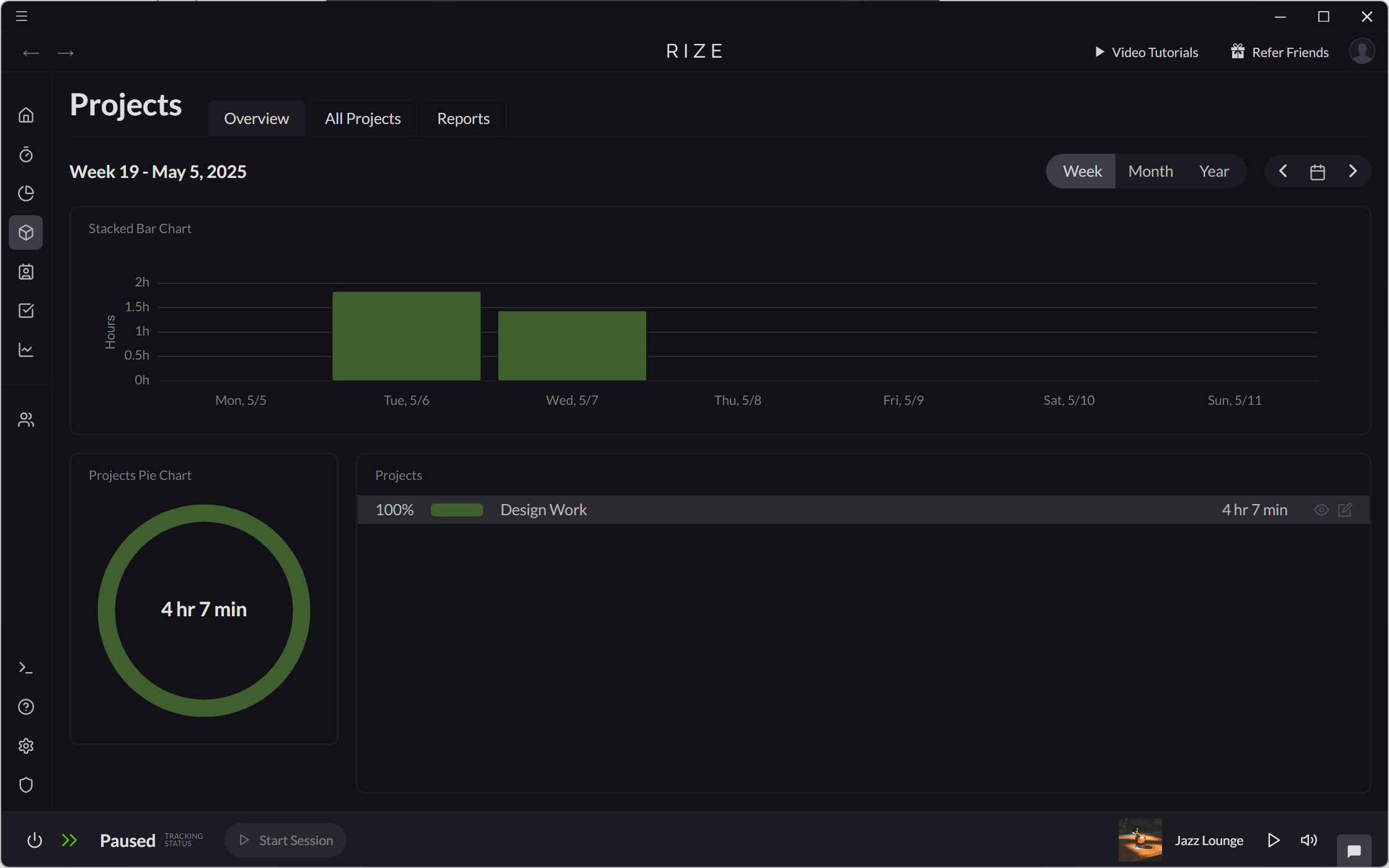
Task: Open the pie chart reports sidebar icon
Action: (26, 193)
